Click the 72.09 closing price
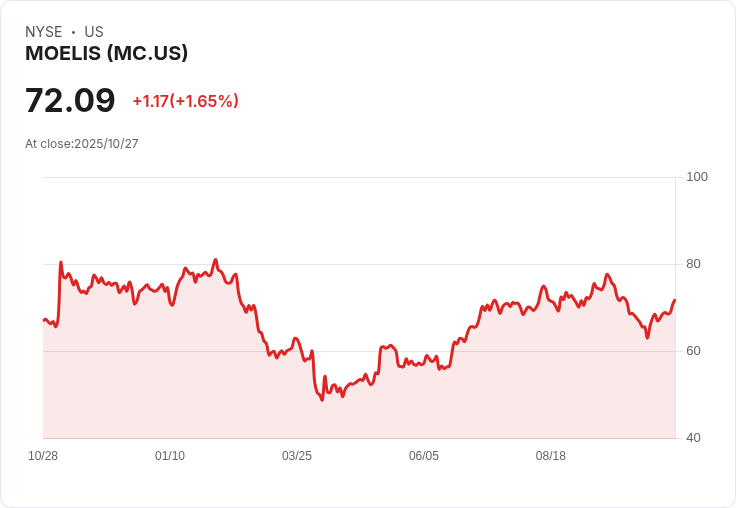736x508 pixels. [70, 101]
